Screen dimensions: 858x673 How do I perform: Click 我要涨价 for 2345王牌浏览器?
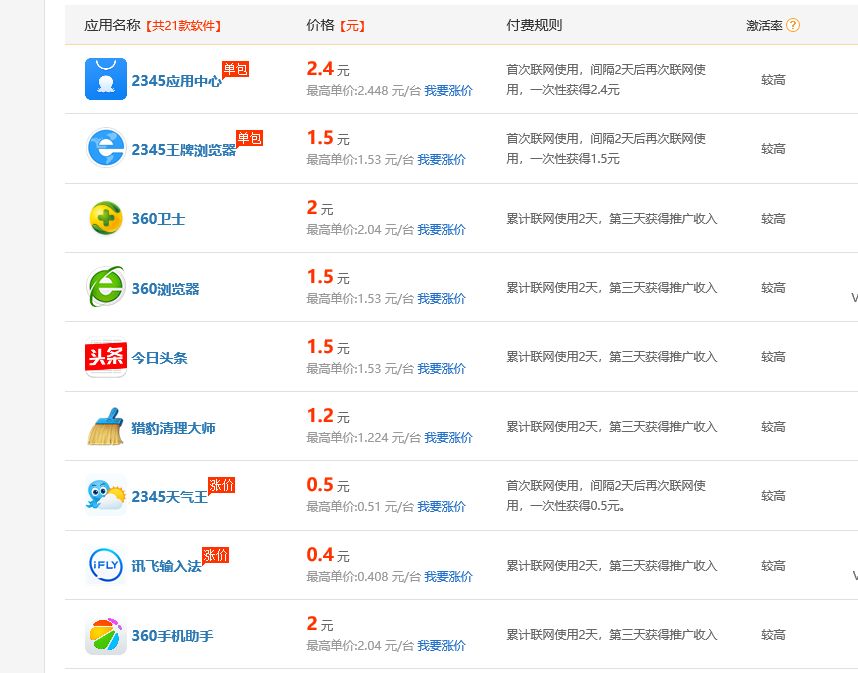[x=441, y=160]
